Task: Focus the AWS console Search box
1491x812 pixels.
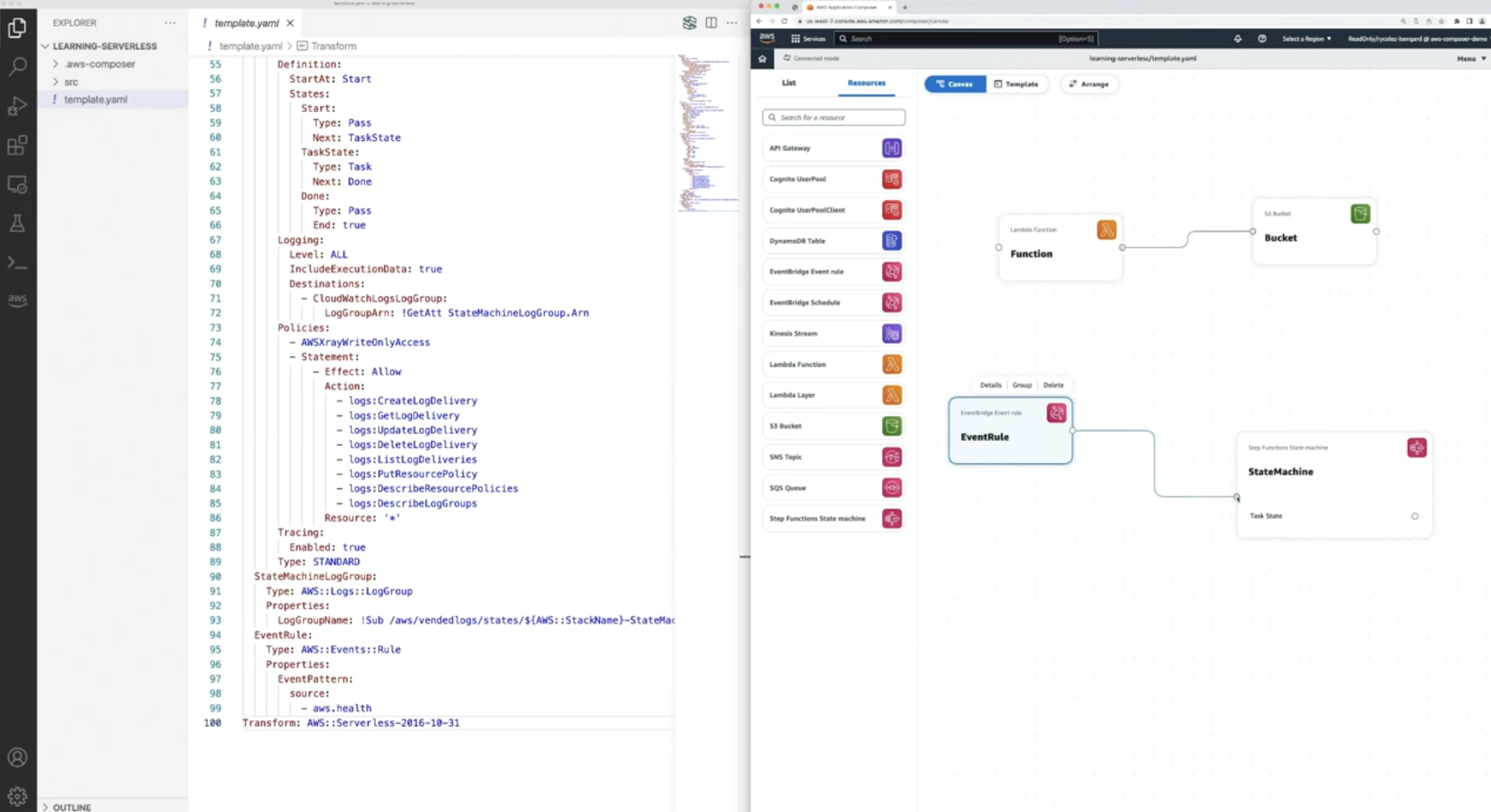Action: pos(964,38)
